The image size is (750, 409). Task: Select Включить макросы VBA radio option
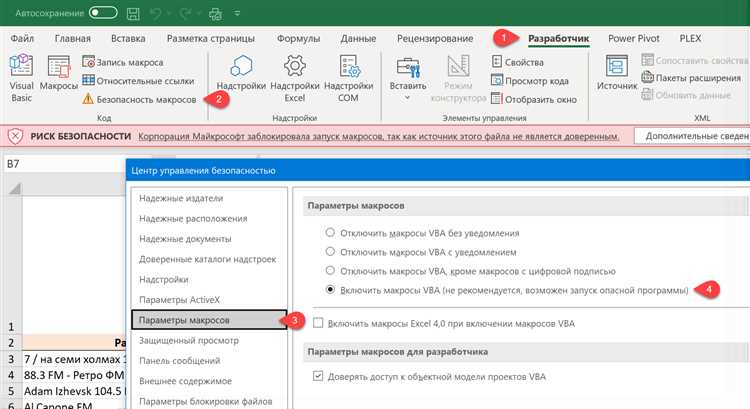tap(330, 290)
